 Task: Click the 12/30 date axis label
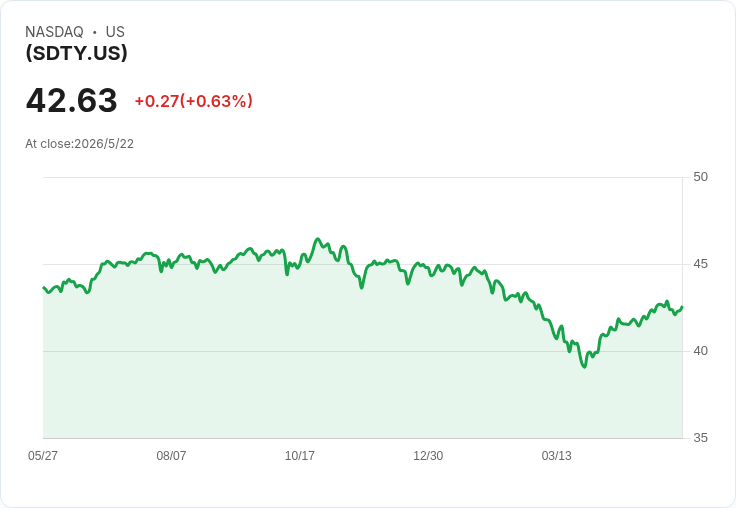pos(428,456)
